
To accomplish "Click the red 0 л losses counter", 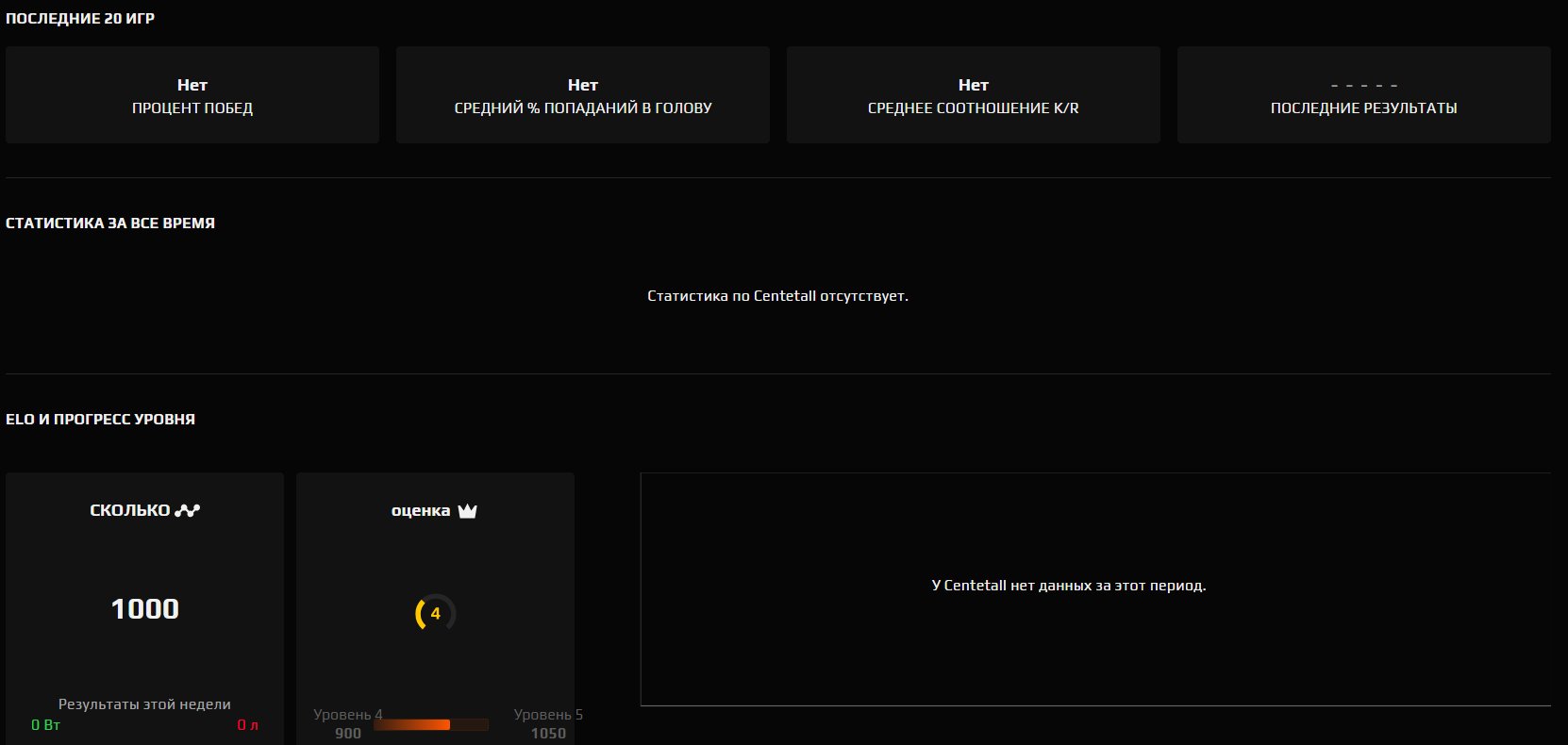I will point(247,724).
